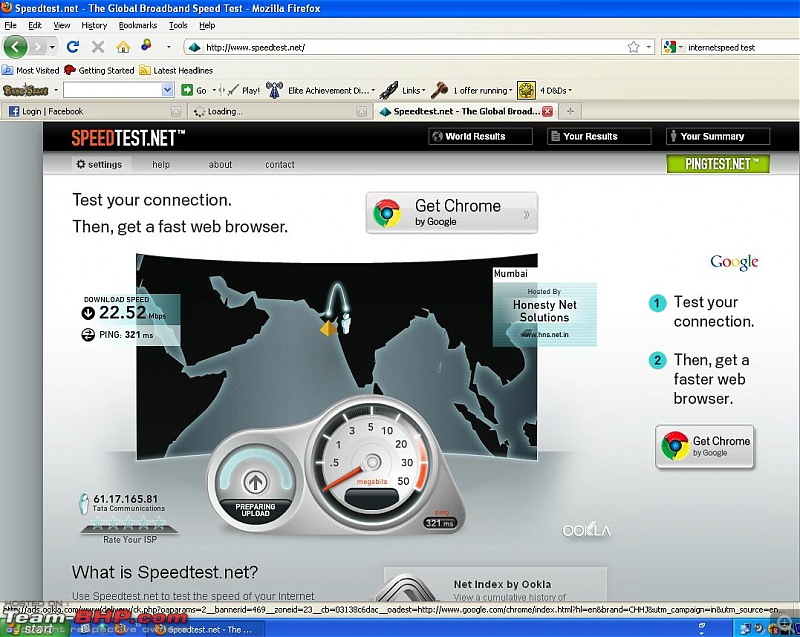Click the Firefox back arrow button

coord(15,47)
